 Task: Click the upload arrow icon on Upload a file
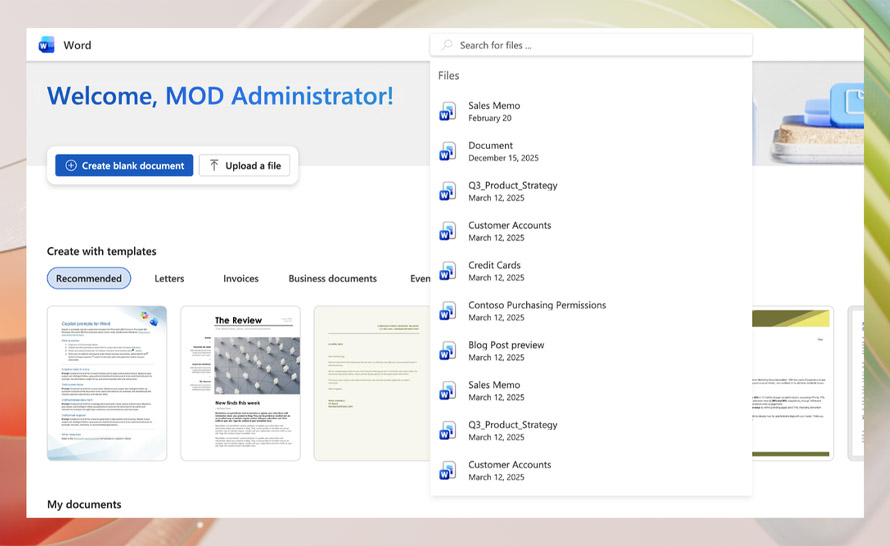tap(213, 166)
